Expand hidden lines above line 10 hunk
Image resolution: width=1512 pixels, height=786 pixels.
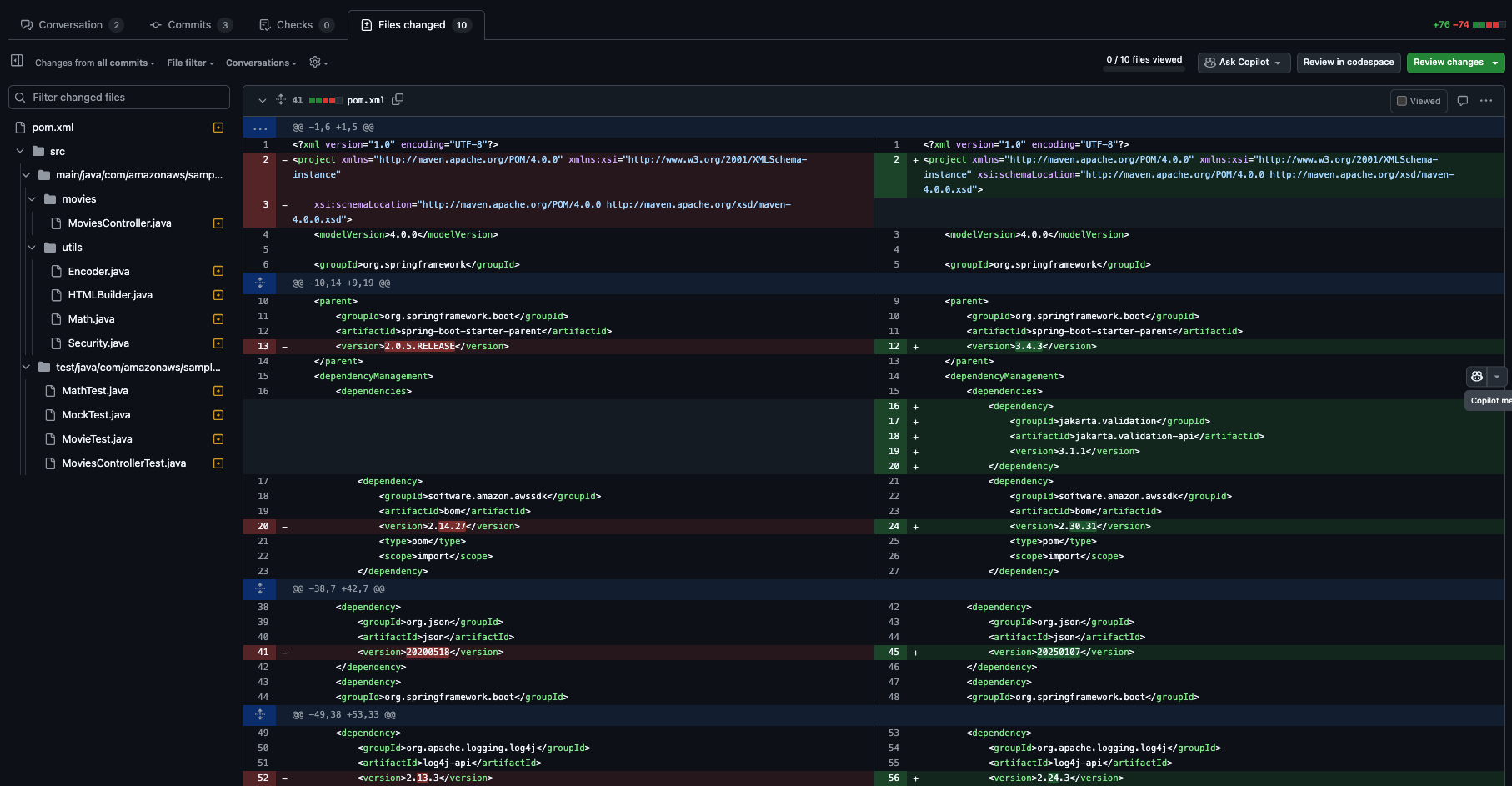click(260, 283)
